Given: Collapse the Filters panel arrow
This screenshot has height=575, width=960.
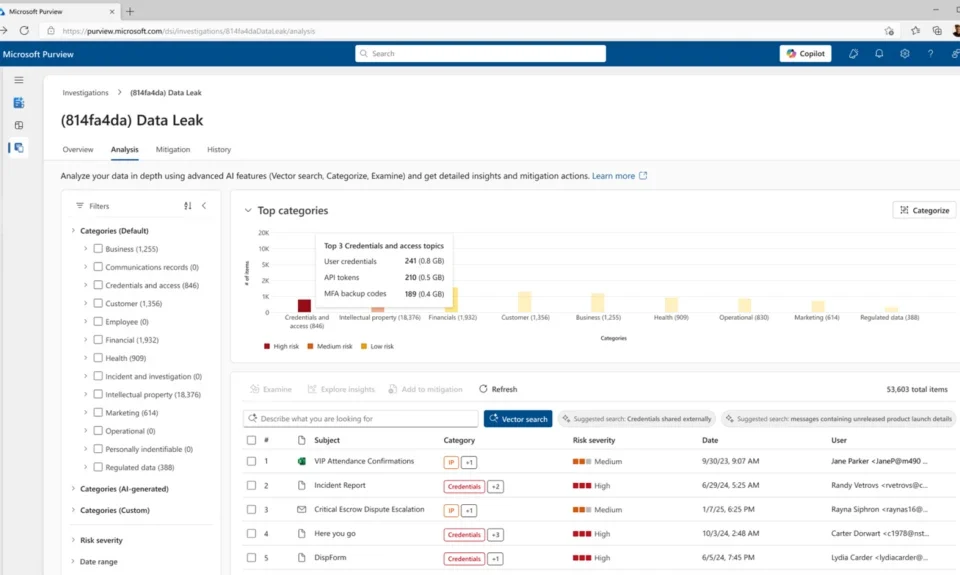Looking at the screenshot, I should pyautogui.click(x=204, y=206).
